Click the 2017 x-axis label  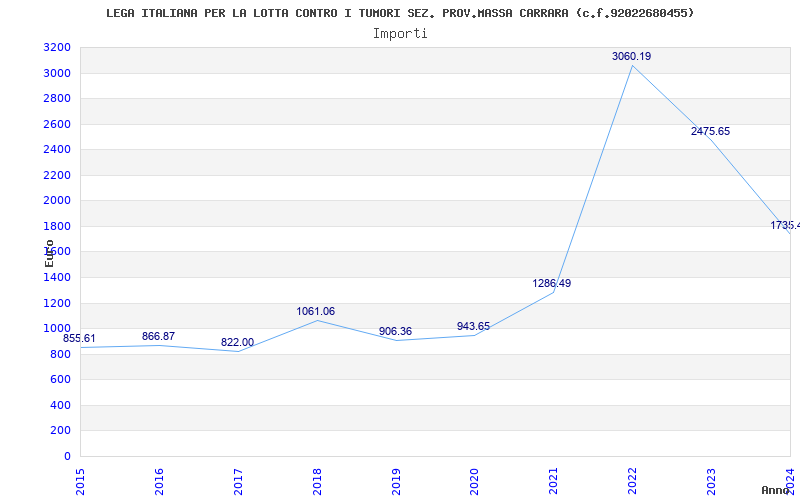pyautogui.click(x=238, y=482)
